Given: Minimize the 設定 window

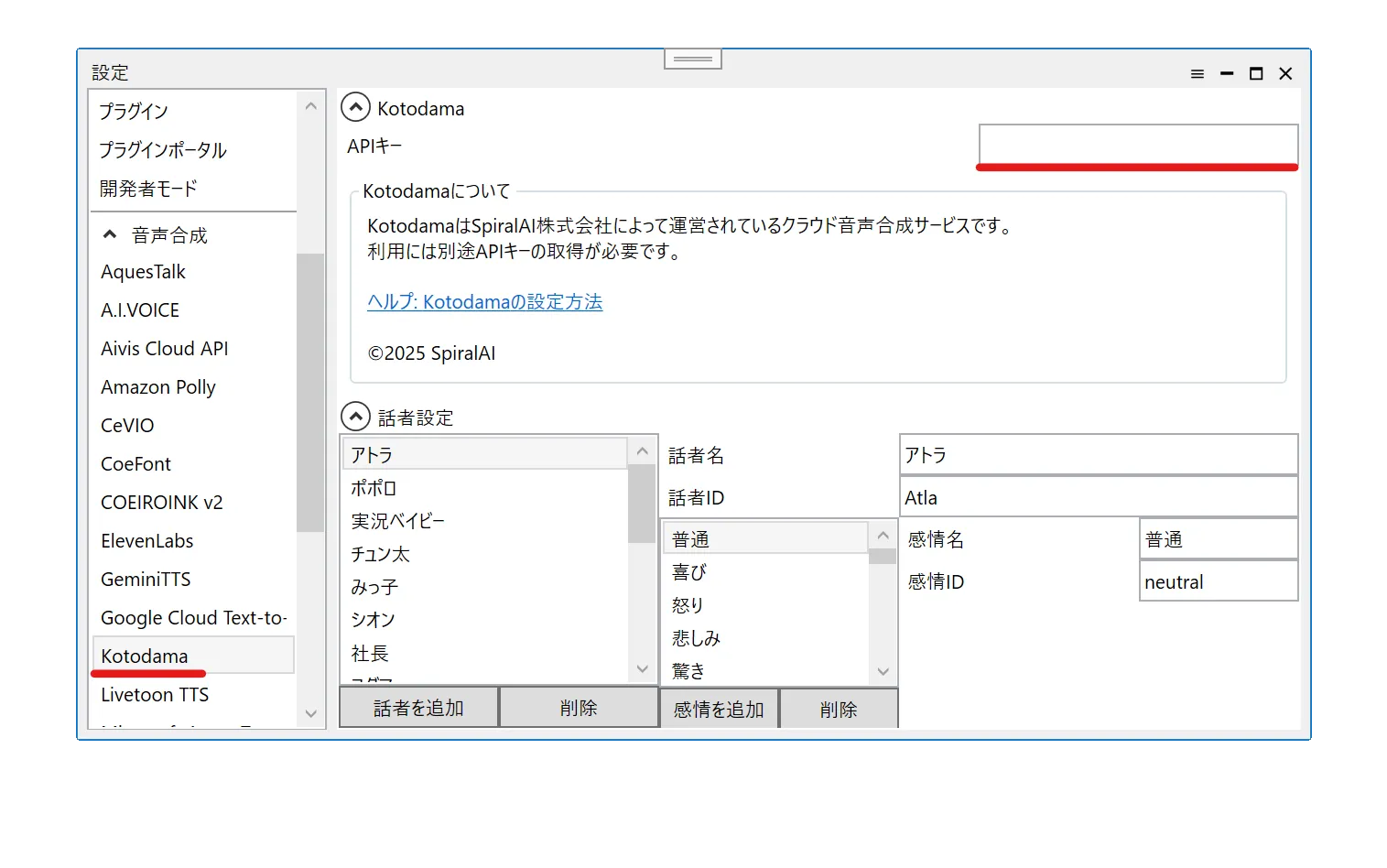Looking at the screenshot, I should pyautogui.click(x=1227, y=74).
